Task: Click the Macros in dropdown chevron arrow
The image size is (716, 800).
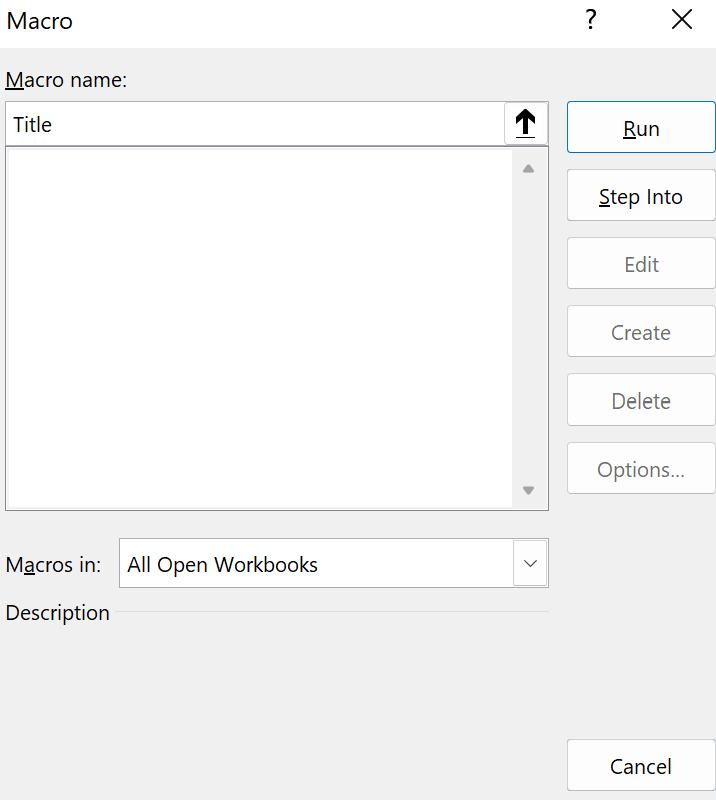Action: [x=530, y=563]
